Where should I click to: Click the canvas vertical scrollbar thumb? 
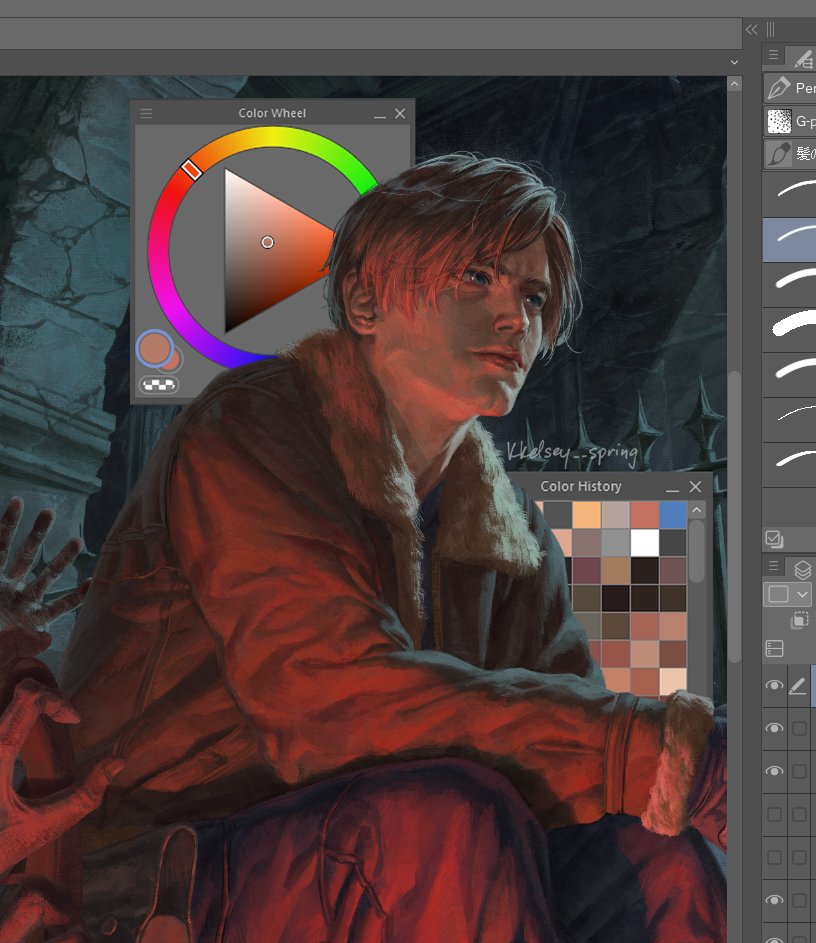(734, 517)
